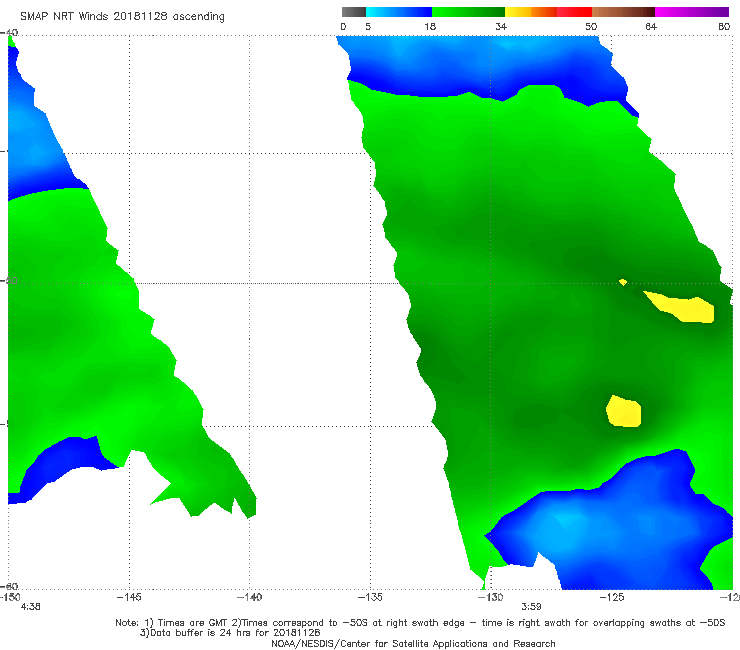The width and height of the screenshot is (740, 650).
Task: Click the red segment of the color bar
Action: pyautogui.click(x=574, y=12)
